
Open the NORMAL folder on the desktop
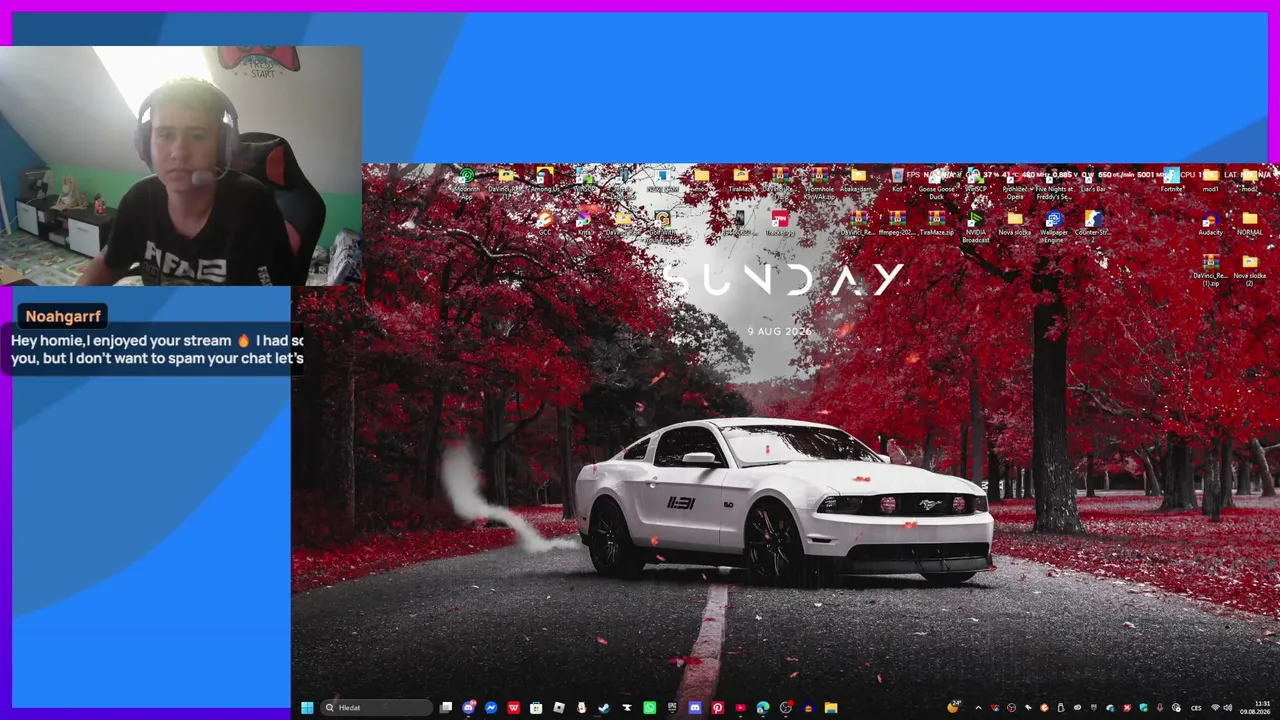point(1249,223)
